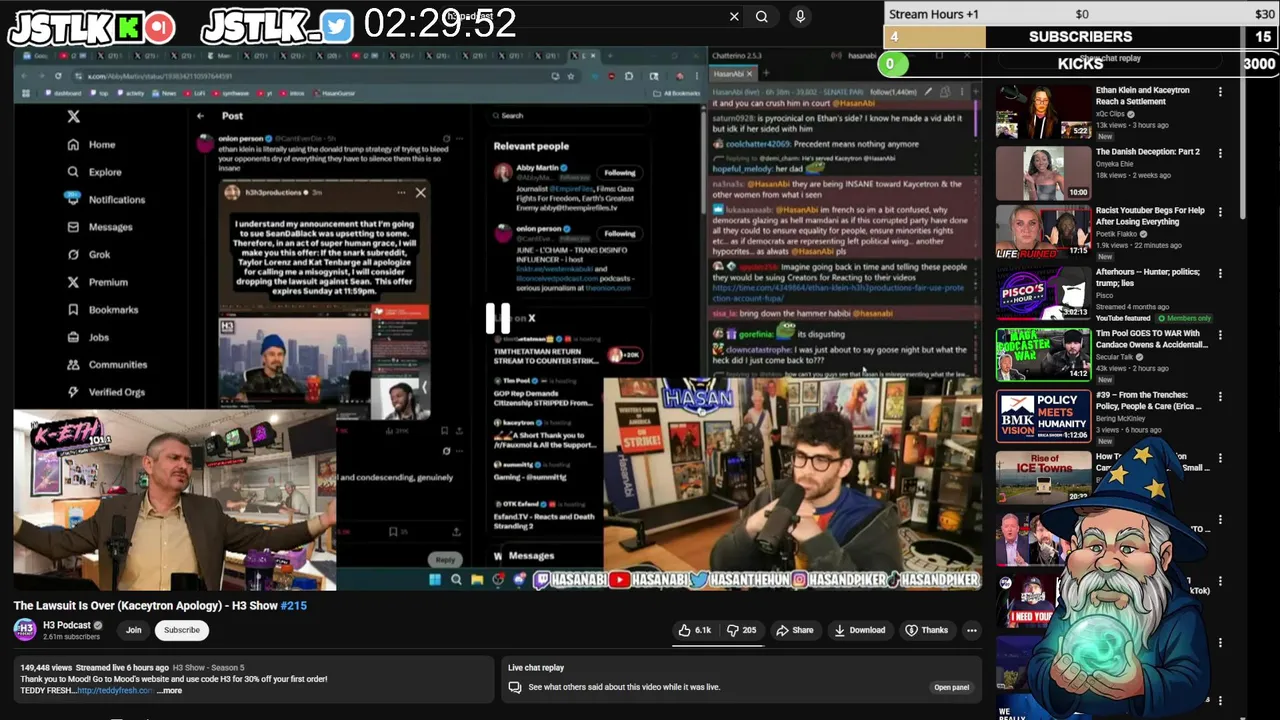Open the LIFE RUINED thumbnail video

[x=1043, y=233]
